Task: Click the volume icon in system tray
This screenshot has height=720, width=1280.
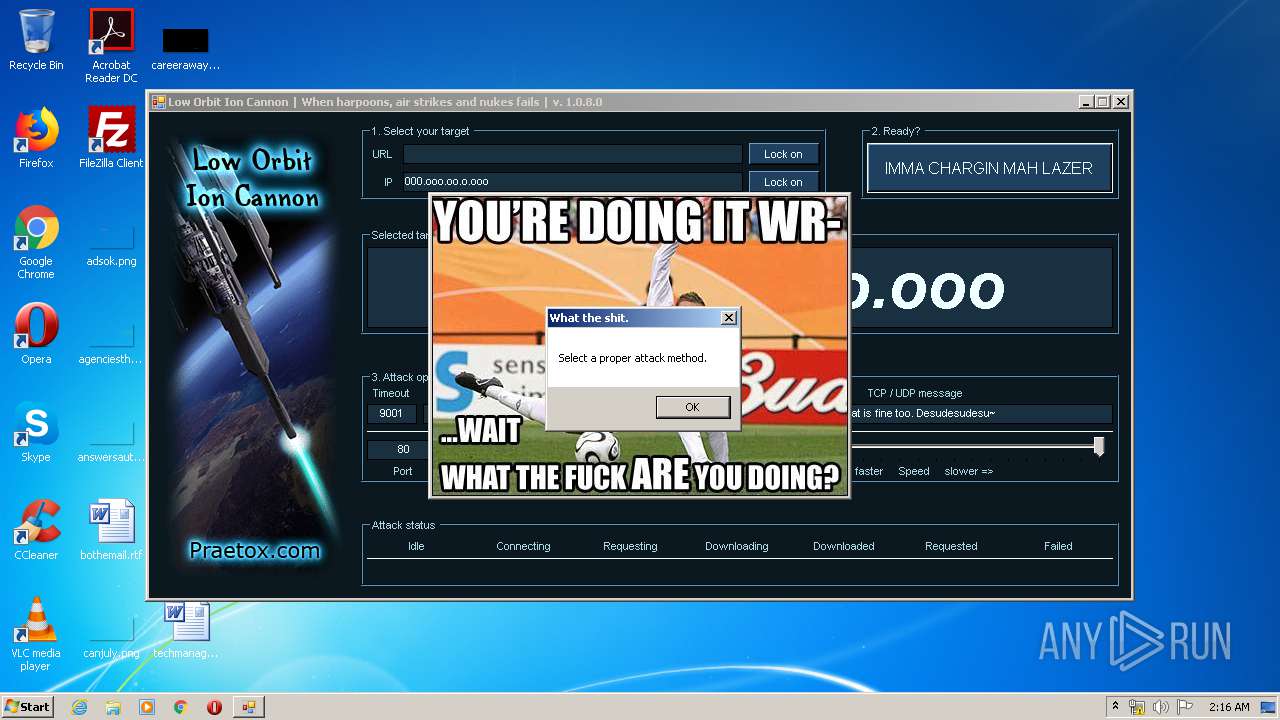Action: coord(1161,707)
